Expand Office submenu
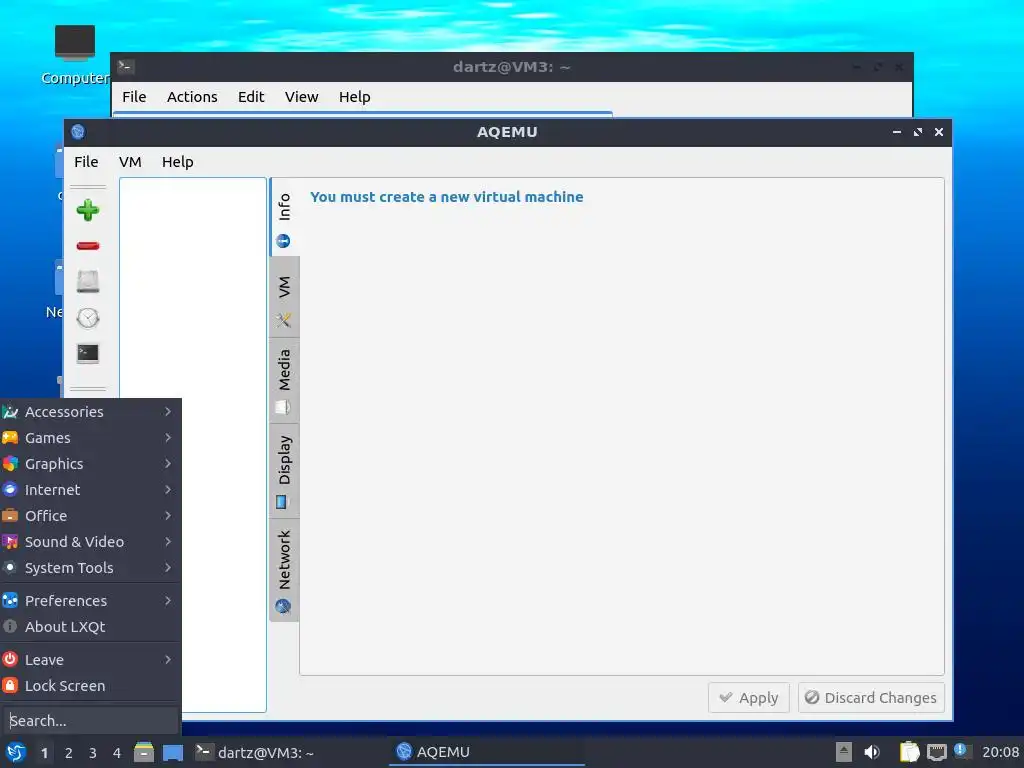 [91, 516]
